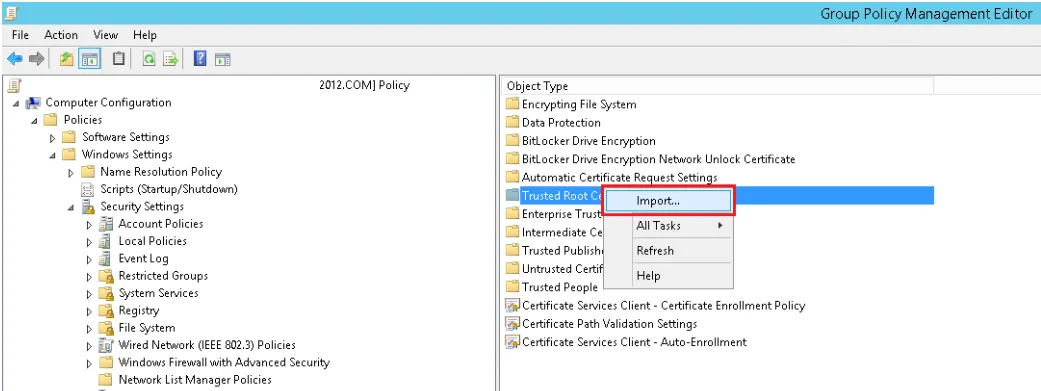
Task: Expand the System Services tree node
Action: click(90, 294)
